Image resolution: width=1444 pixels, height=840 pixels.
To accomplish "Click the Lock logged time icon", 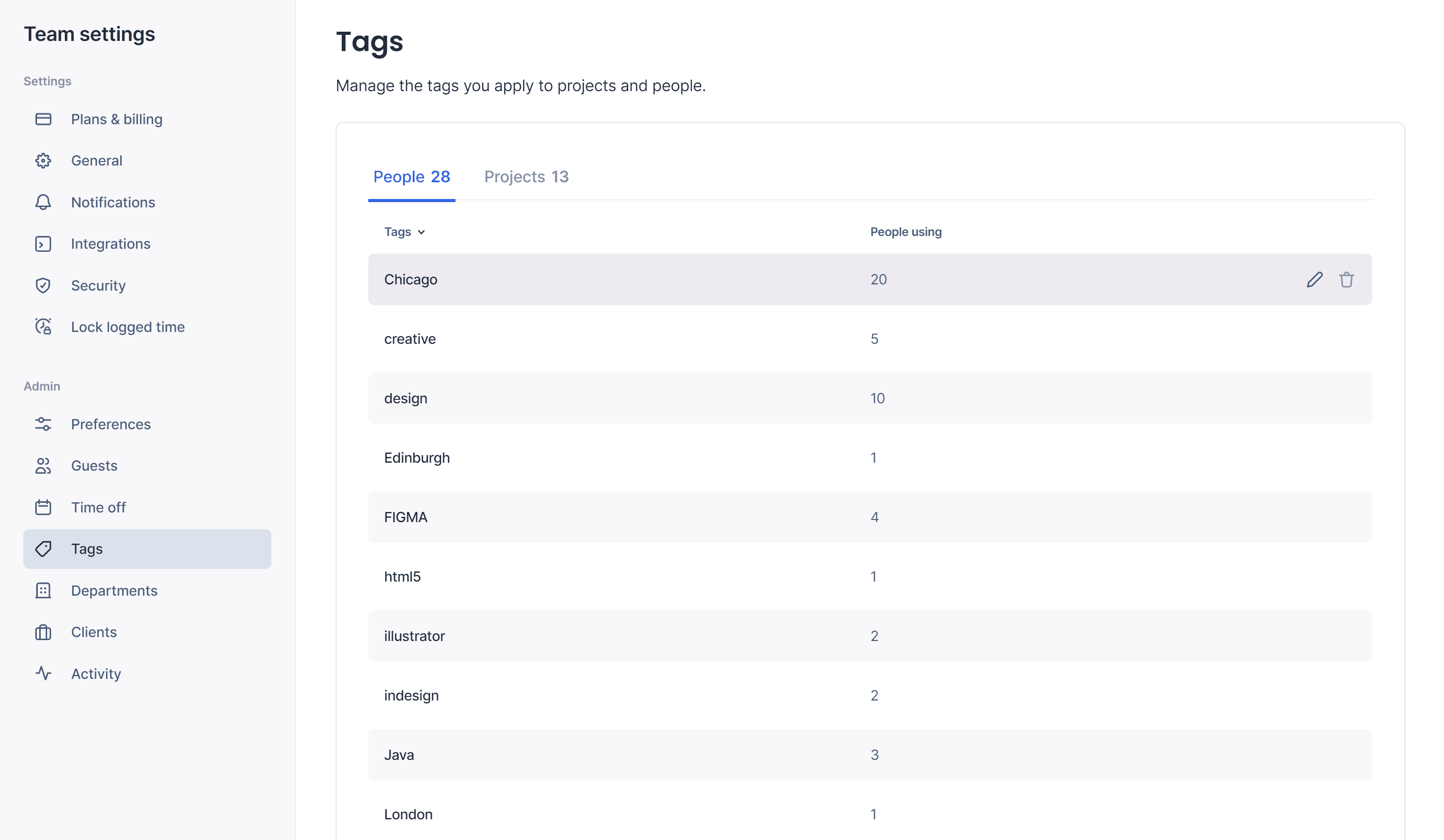I will click(43, 327).
